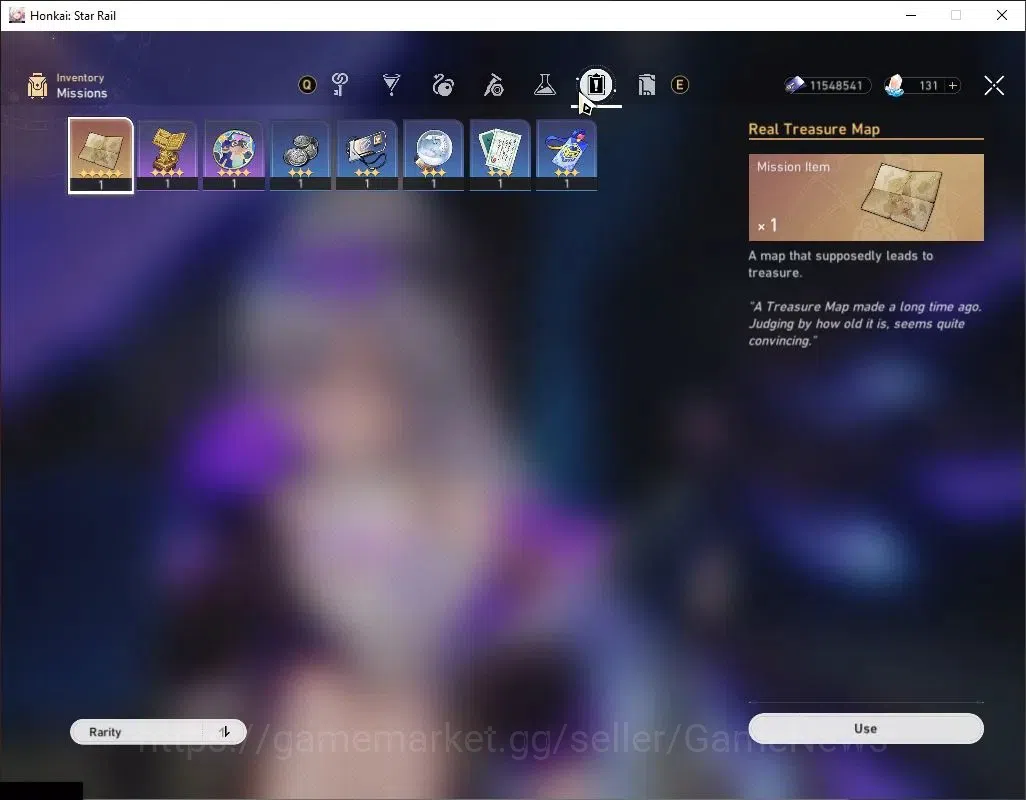Select the Light Cone category icon
The image size is (1026, 800).
[x=494, y=84]
